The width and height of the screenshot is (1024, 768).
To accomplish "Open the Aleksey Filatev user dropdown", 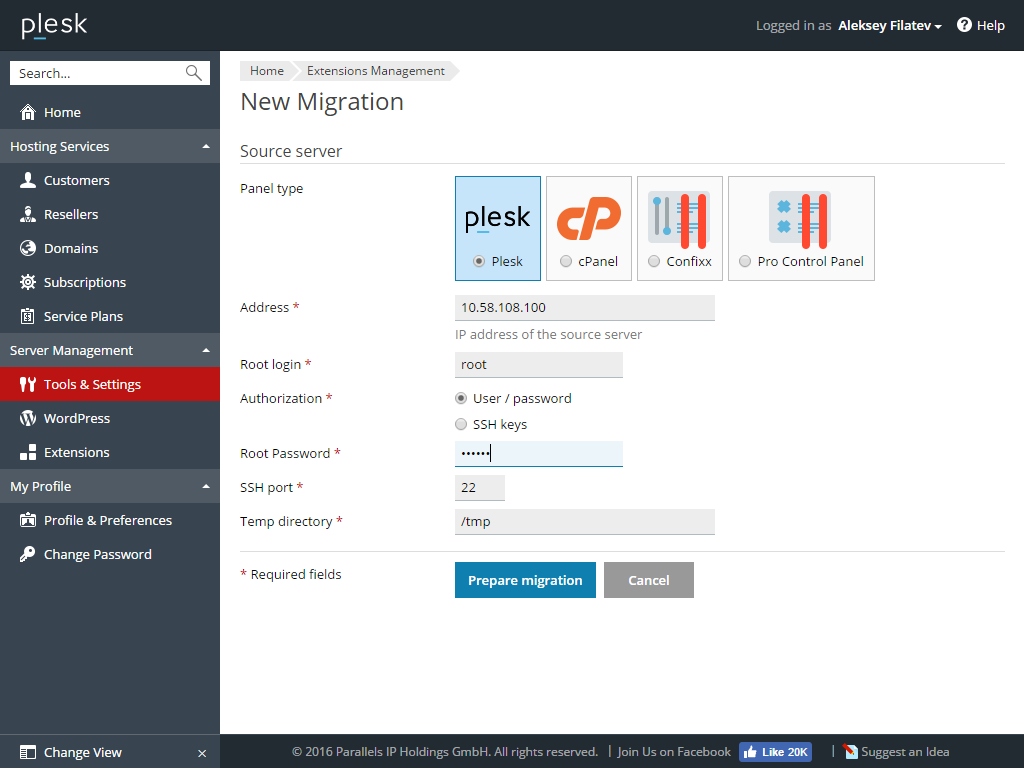I will pyautogui.click(x=889, y=26).
